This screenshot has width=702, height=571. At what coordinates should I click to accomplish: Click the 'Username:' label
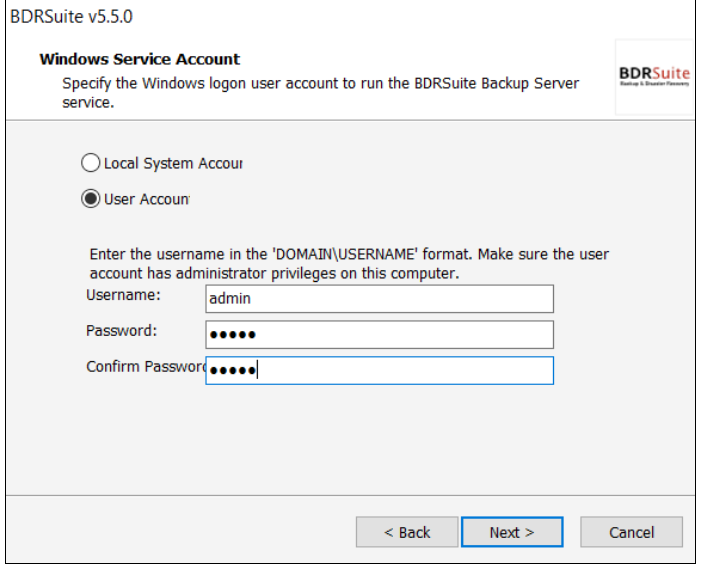(123, 295)
